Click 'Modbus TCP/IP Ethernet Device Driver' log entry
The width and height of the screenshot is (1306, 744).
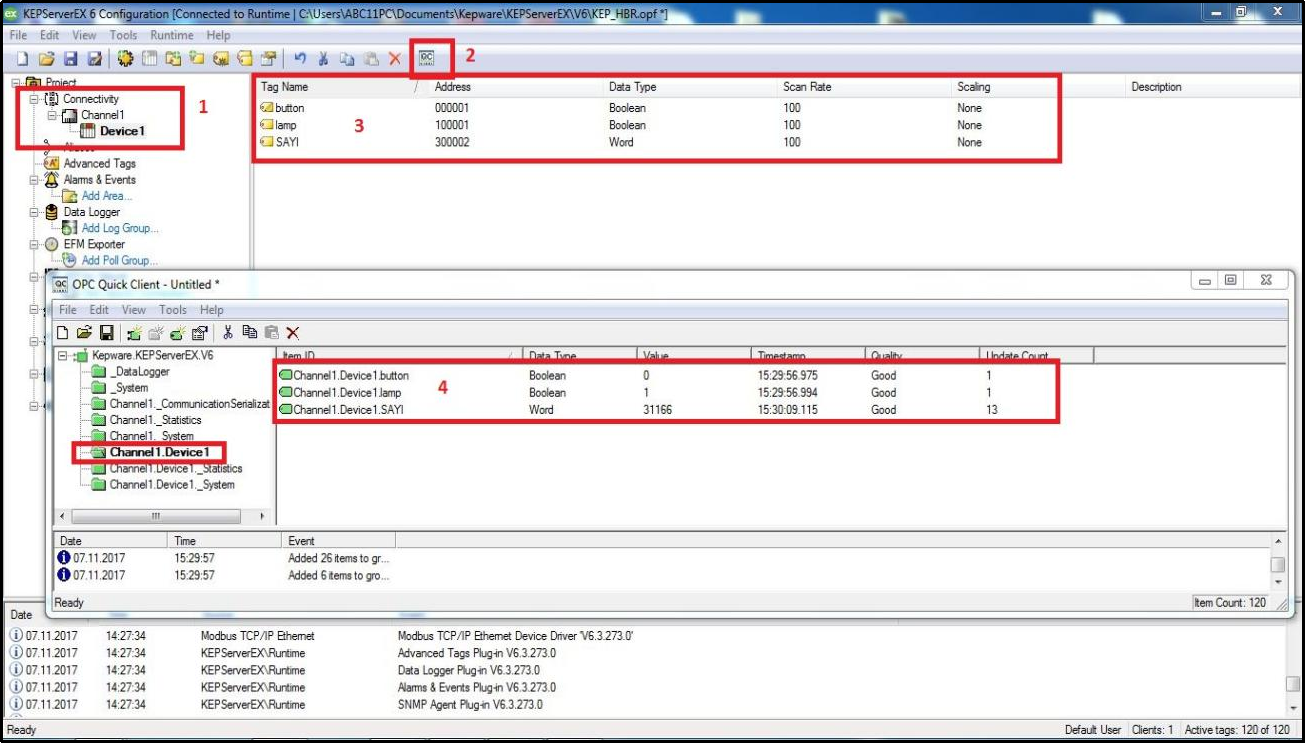coord(516,635)
